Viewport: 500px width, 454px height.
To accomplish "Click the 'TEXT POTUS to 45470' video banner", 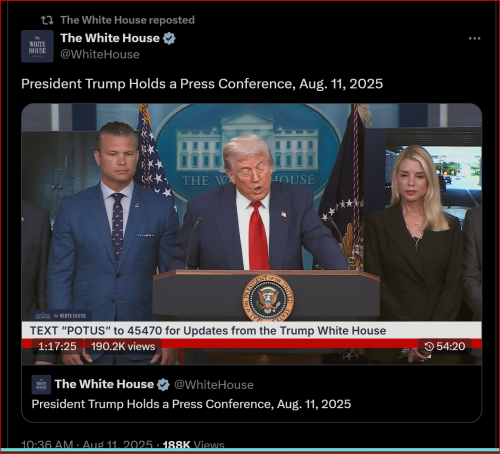I will [x=252, y=331].
